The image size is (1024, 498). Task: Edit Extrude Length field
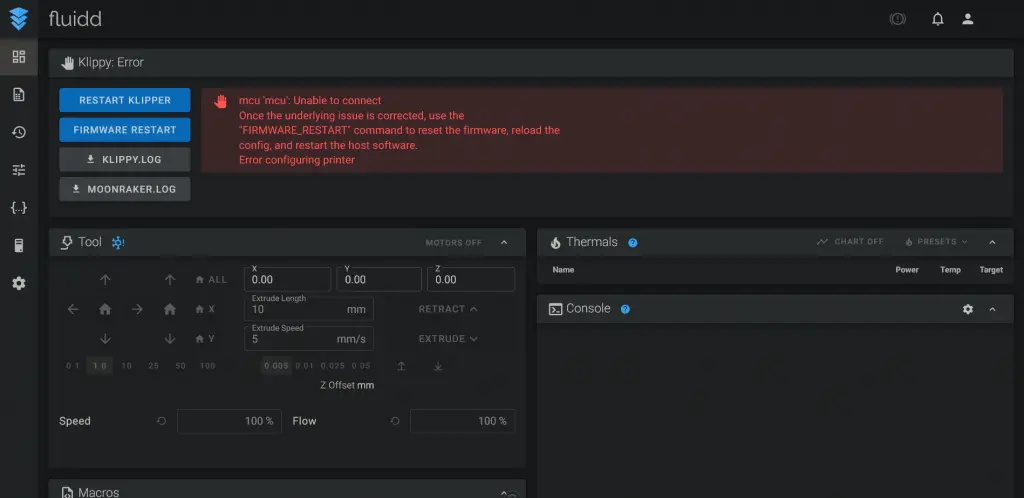(309, 309)
